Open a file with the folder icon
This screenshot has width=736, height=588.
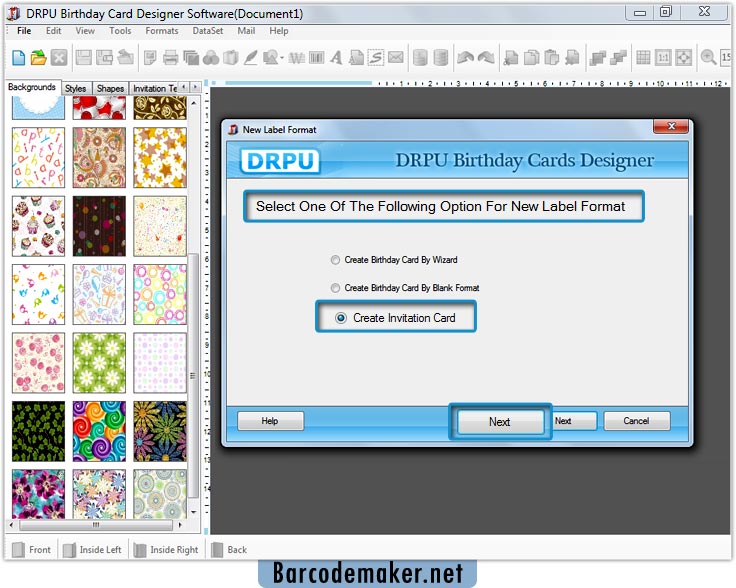(38, 58)
